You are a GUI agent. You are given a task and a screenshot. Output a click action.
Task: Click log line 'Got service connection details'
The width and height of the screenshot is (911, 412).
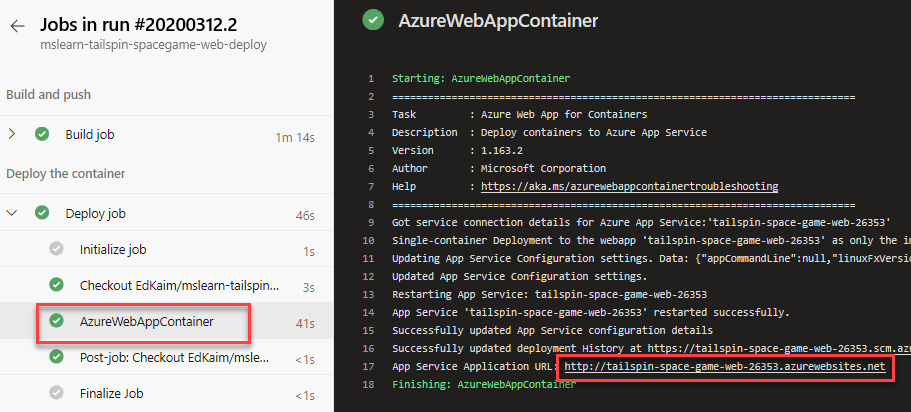click(641, 223)
